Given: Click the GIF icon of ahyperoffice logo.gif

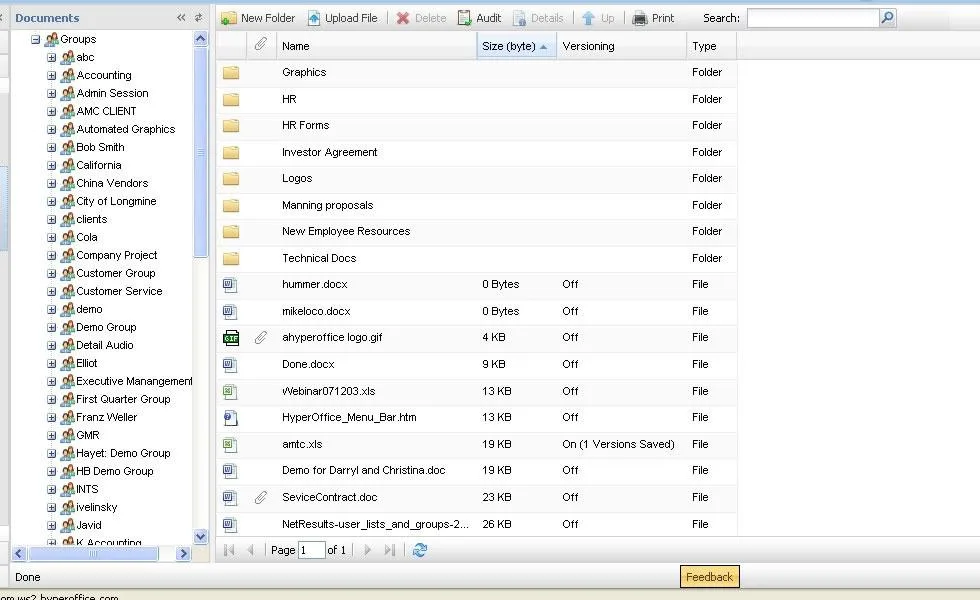Looking at the screenshot, I should 231,338.
